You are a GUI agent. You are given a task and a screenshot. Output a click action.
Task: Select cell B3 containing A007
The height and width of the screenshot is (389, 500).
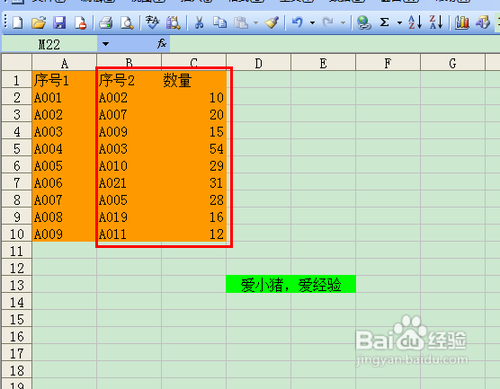point(129,114)
